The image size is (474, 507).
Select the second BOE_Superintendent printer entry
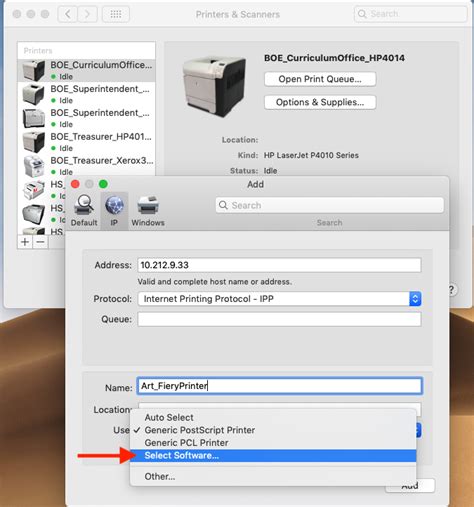point(86,118)
